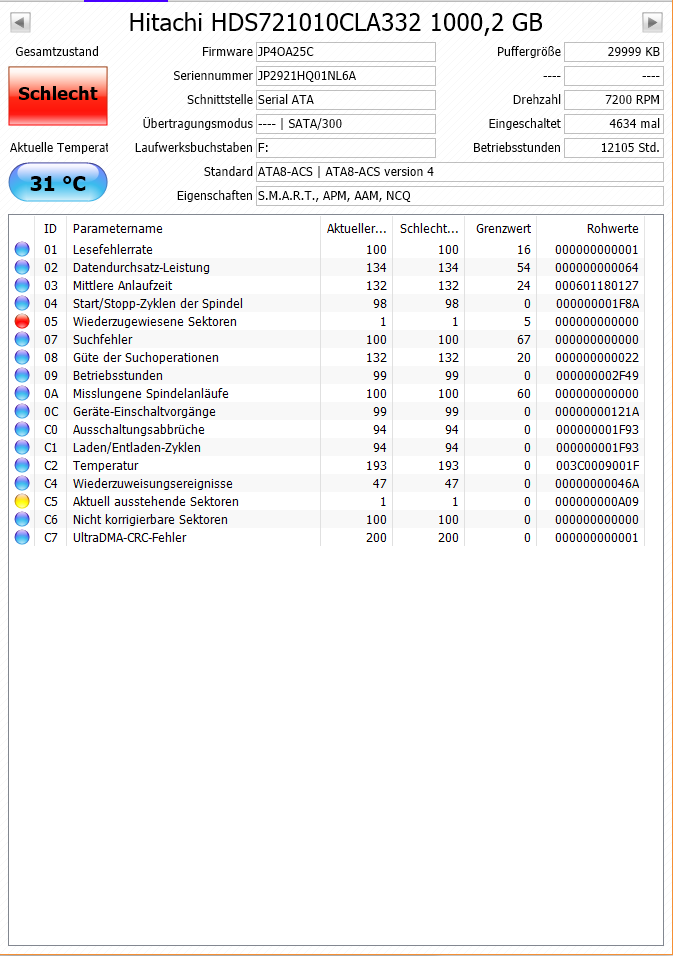Click blue status icon for Temperatur row
This screenshot has height=956, width=673.
click(22, 465)
